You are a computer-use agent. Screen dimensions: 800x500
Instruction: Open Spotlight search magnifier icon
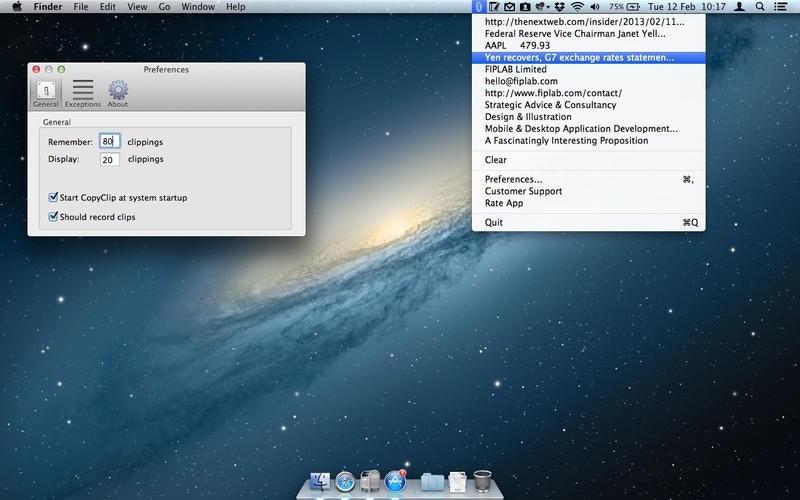click(760, 7)
